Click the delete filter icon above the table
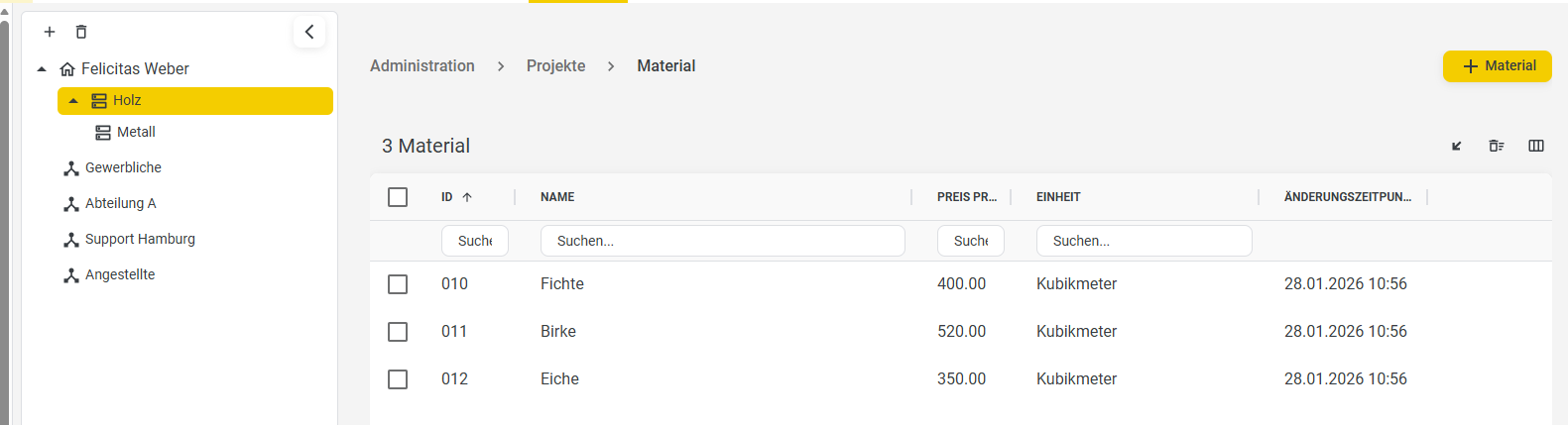The height and width of the screenshot is (425, 1568). [1497, 146]
